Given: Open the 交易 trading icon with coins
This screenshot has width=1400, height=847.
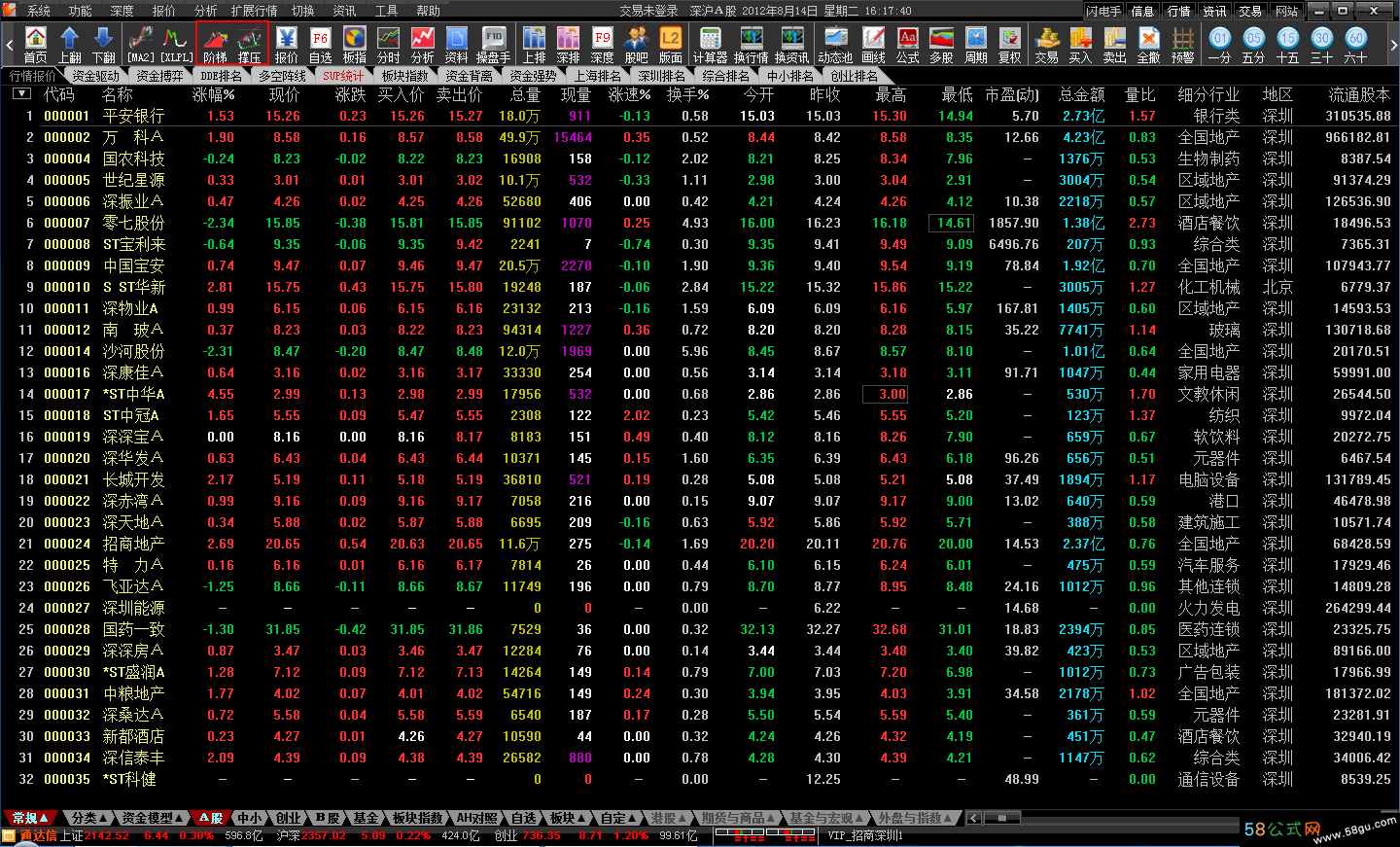Looking at the screenshot, I should pyautogui.click(x=1047, y=45).
